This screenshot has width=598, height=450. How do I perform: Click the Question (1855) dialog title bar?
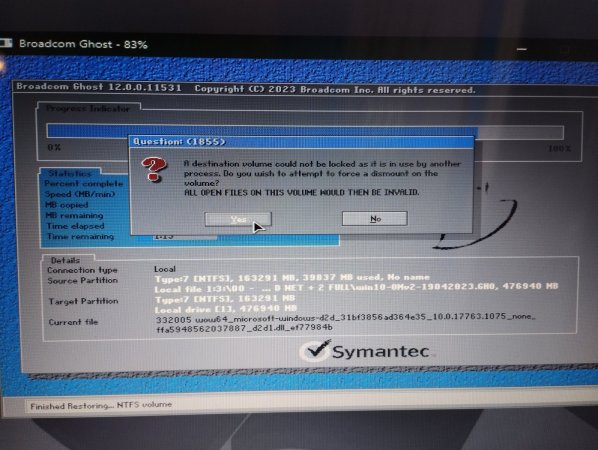click(302, 141)
